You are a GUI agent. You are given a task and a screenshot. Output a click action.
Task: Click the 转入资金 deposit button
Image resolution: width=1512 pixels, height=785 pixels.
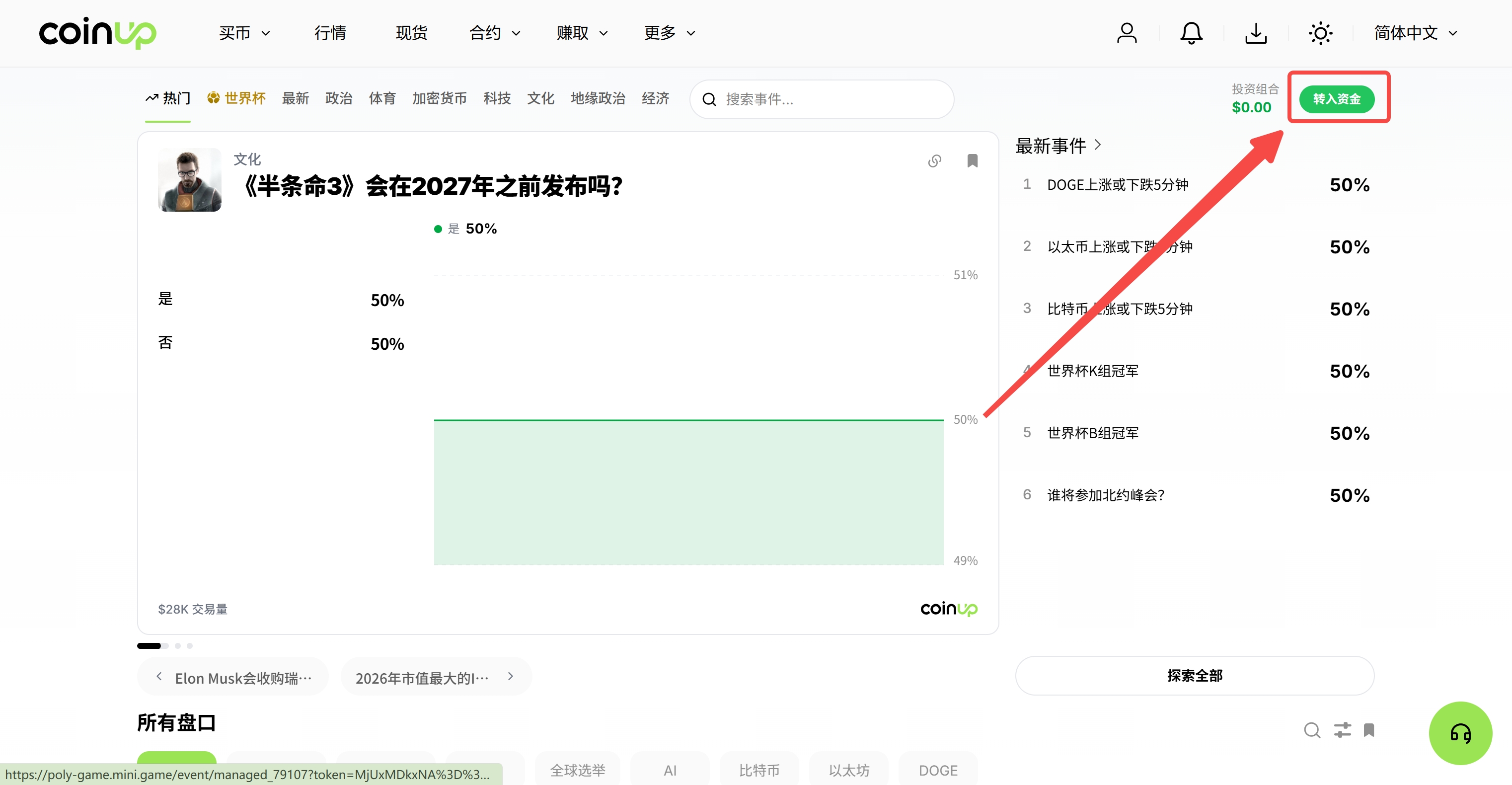[x=1337, y=99]
